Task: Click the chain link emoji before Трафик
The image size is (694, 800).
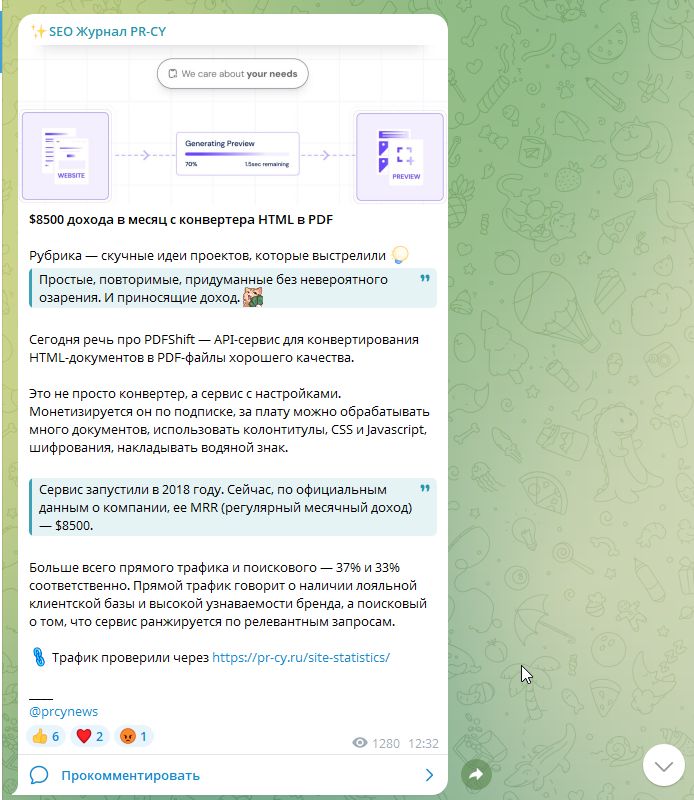Action: pos(39,657)
